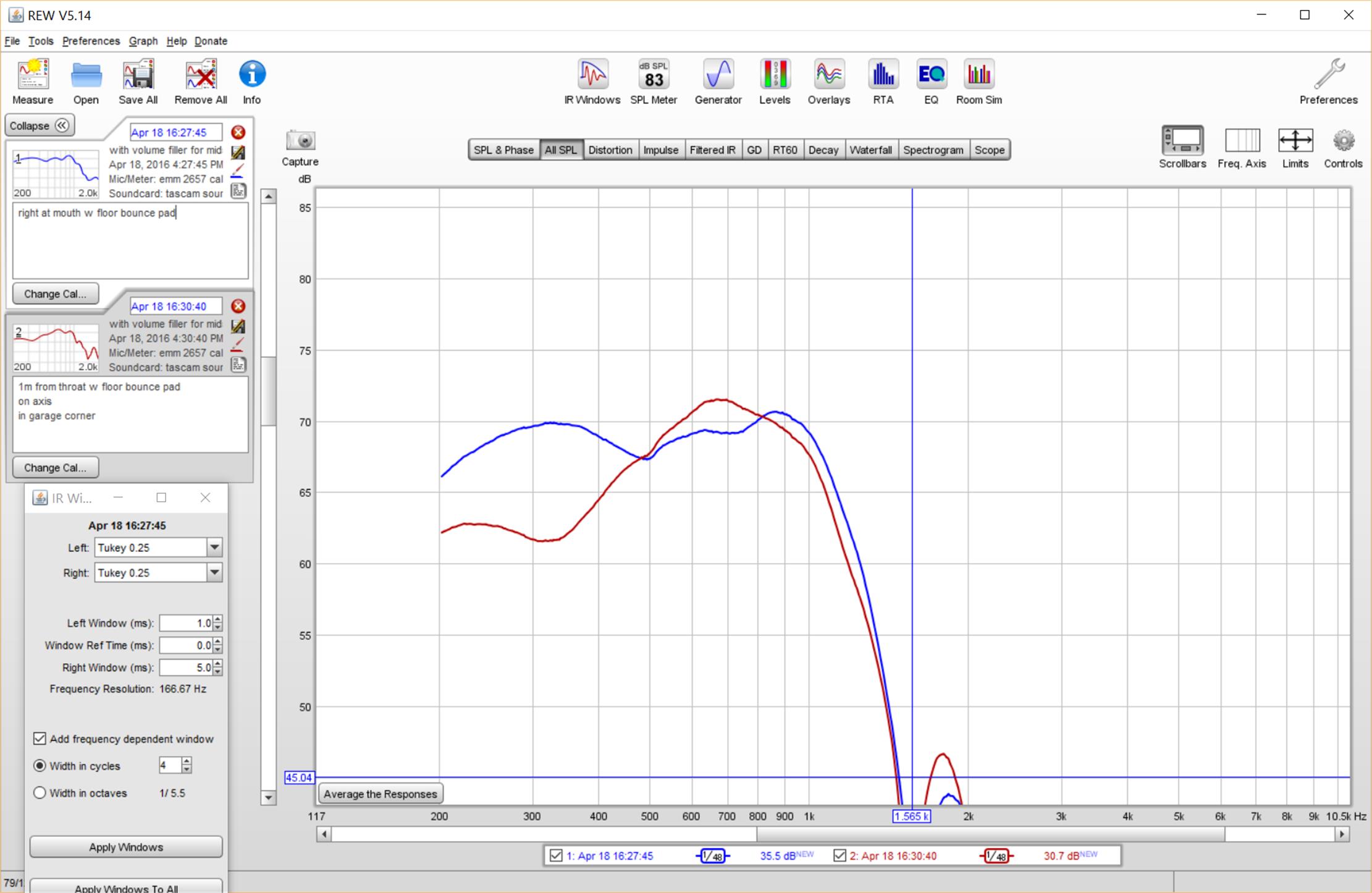The image size is (1372, 893).
Task: Collapse the measurements panel
Action: pyautogui.click(x=40, y=125)
